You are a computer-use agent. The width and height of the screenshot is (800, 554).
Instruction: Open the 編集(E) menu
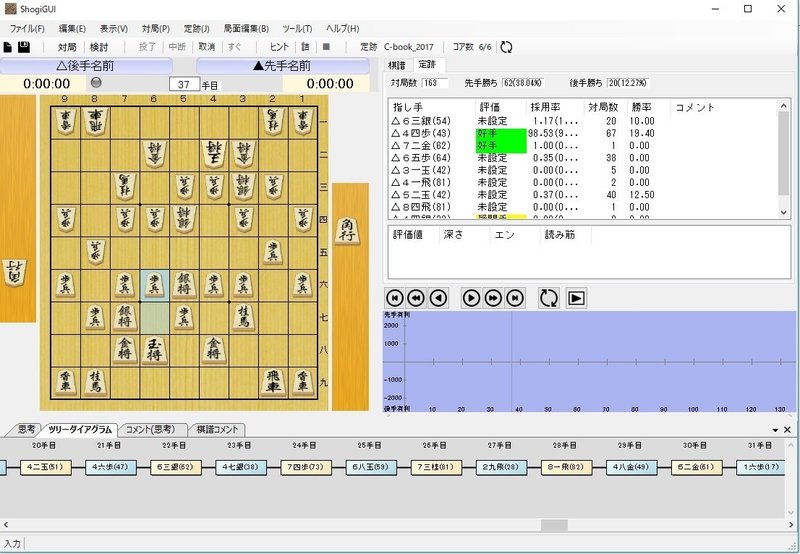tap(72, 29)
